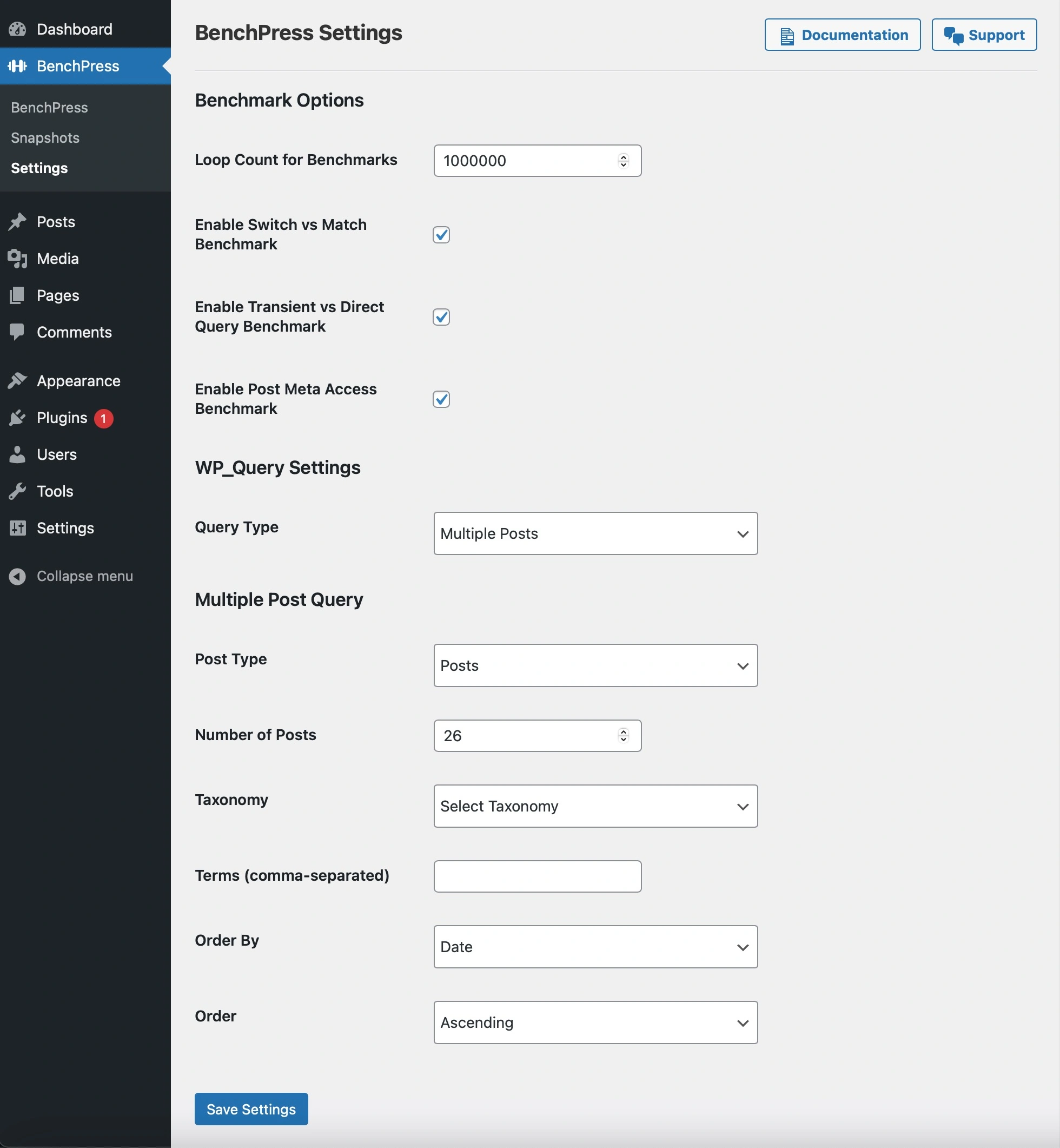
Task: Click the Tools wrench icon
Action: (x=18, y=491)
